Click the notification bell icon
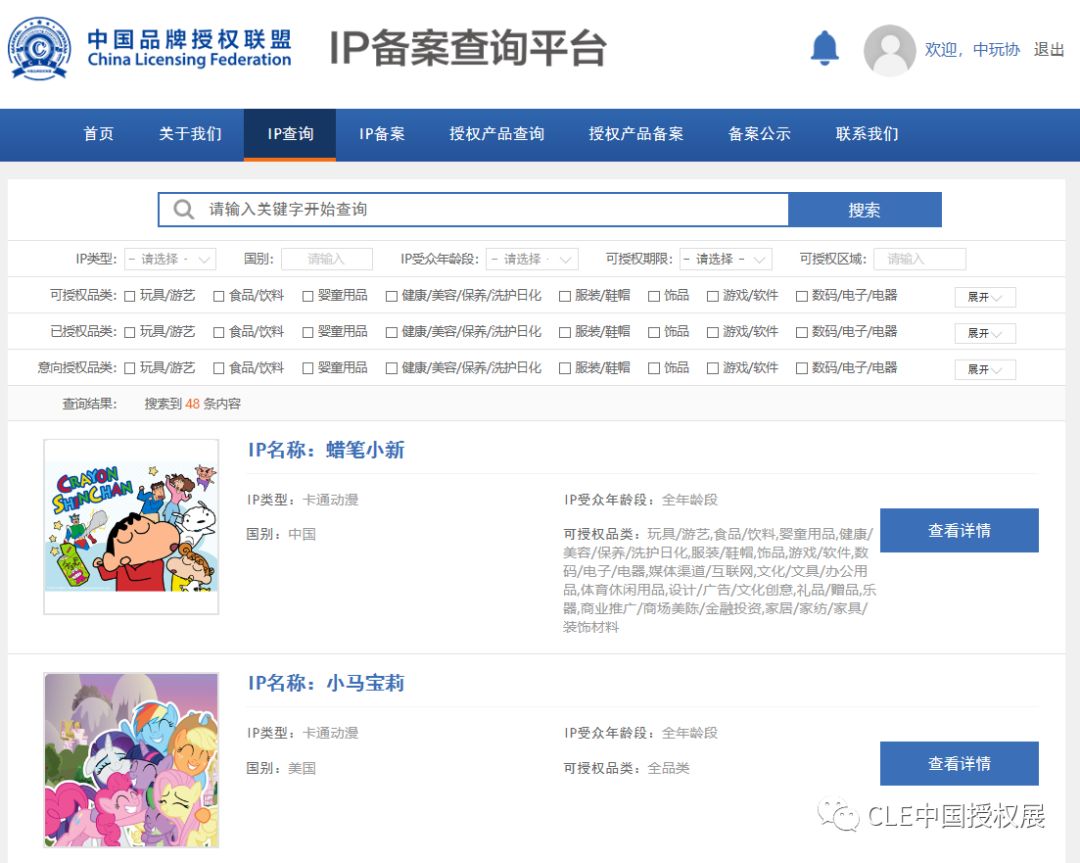This screenshot has width=1080, height=863. point(824,48)
